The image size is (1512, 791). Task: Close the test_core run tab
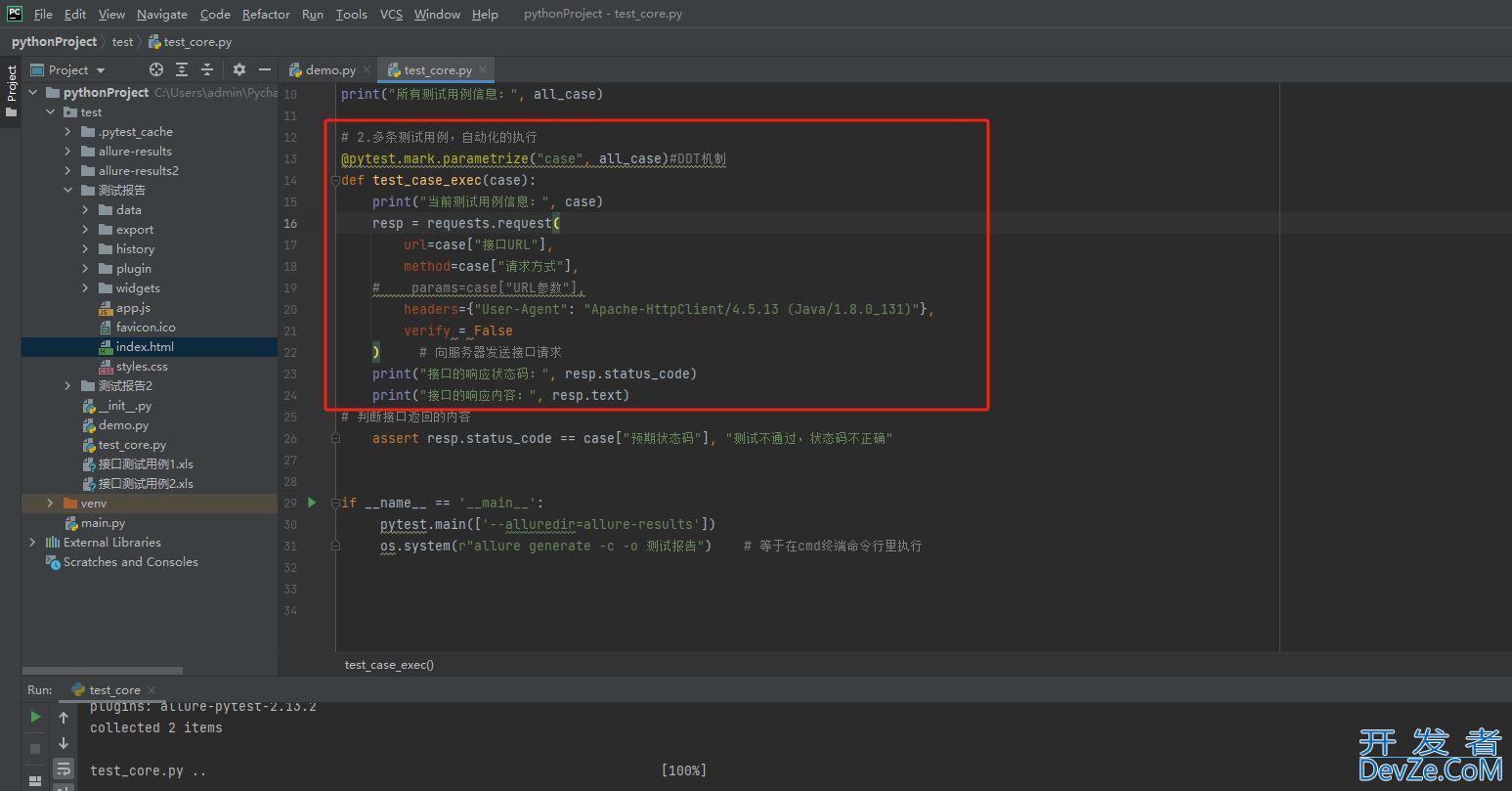click(x=151, y=689)
